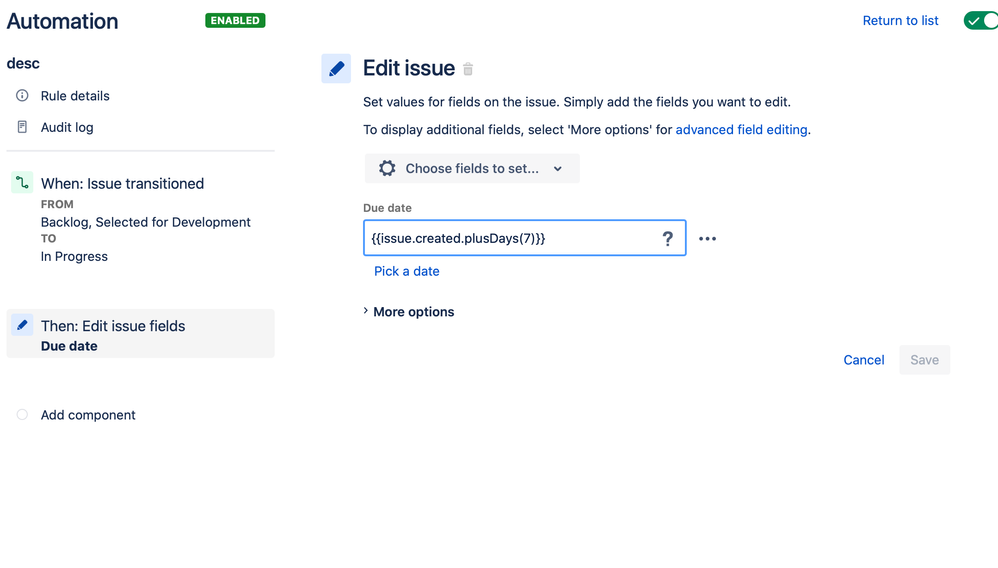Image resolution: width=998 pixels, height=568 pixels.
Task: Open the Choose fields to set dropdown
Action: tap(472, 168)
